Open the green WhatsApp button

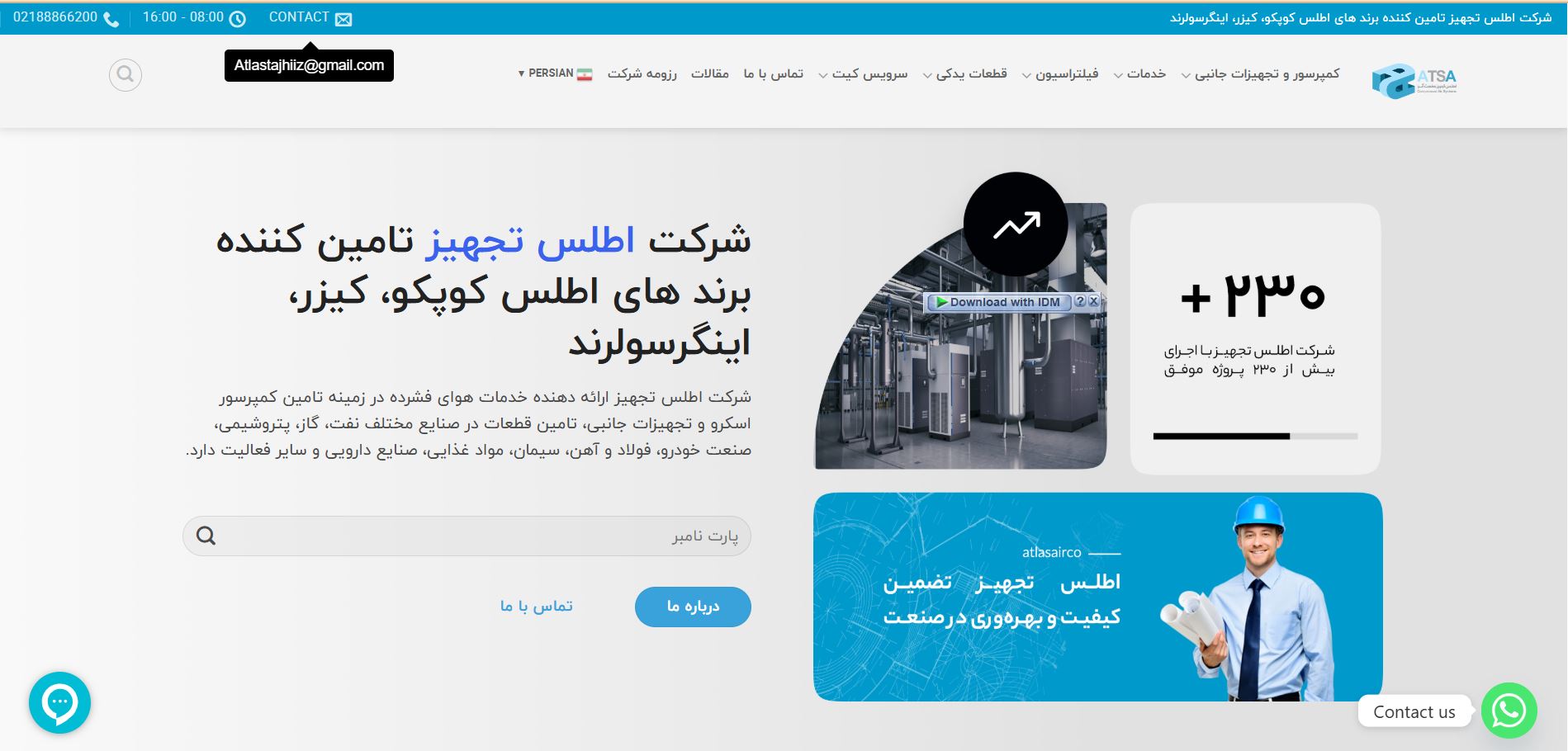1509,711
